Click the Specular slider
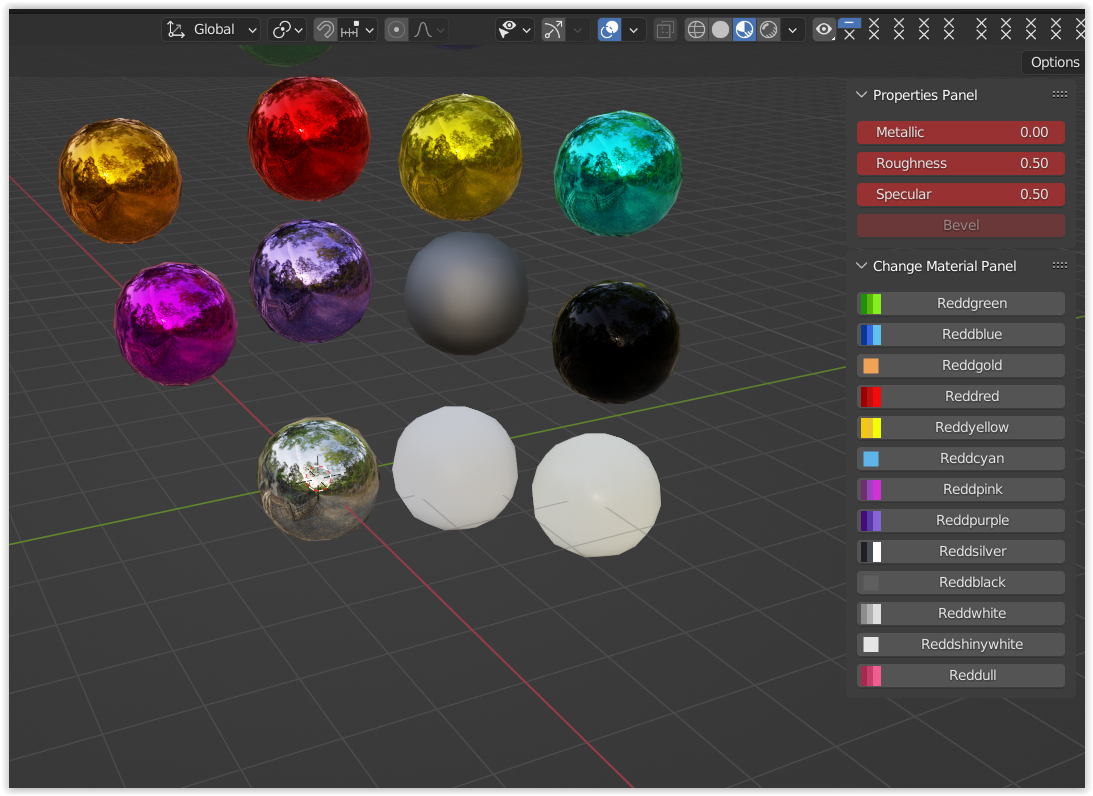 (961, 194)
